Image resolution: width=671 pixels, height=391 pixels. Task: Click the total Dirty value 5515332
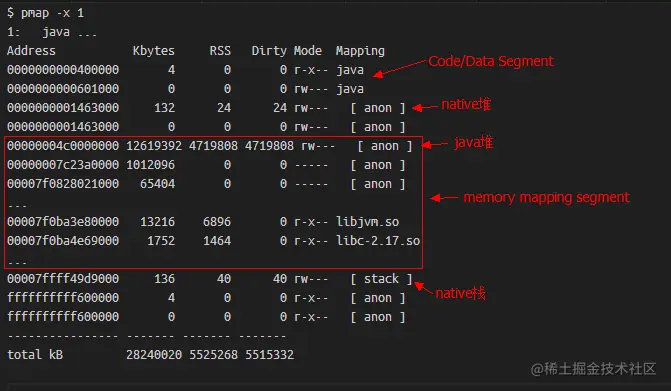270,355
